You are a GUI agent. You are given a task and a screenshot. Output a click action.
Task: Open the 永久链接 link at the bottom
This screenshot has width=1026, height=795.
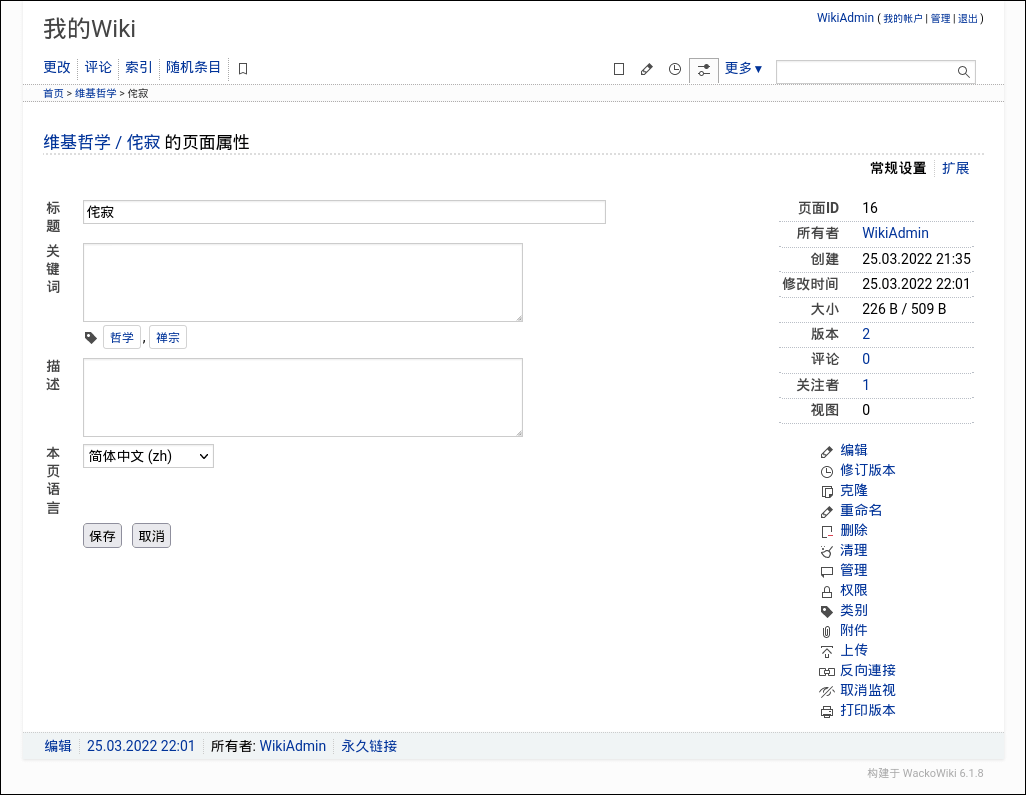368,746
